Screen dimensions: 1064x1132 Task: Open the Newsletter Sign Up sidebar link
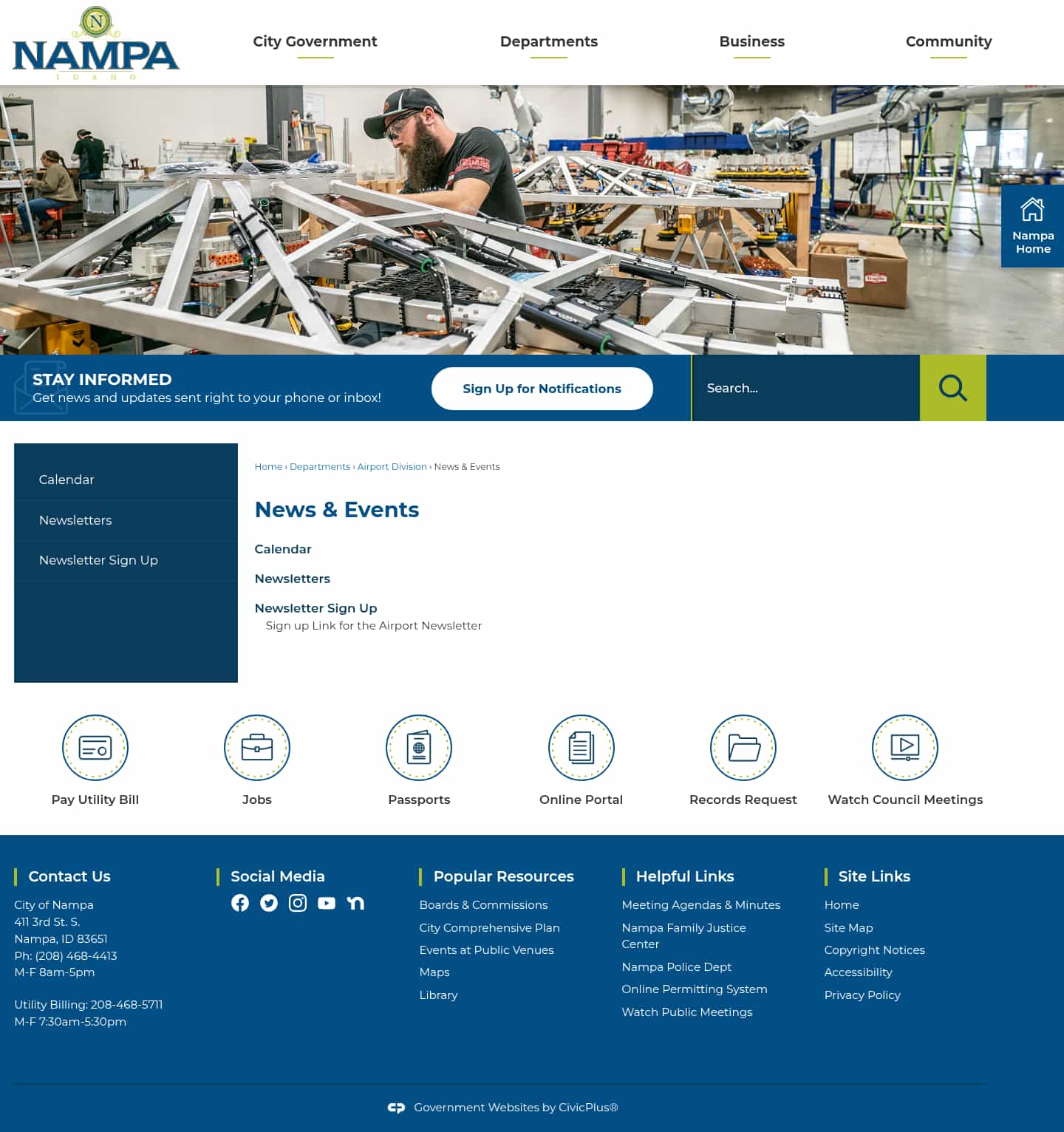coord(98,560)
